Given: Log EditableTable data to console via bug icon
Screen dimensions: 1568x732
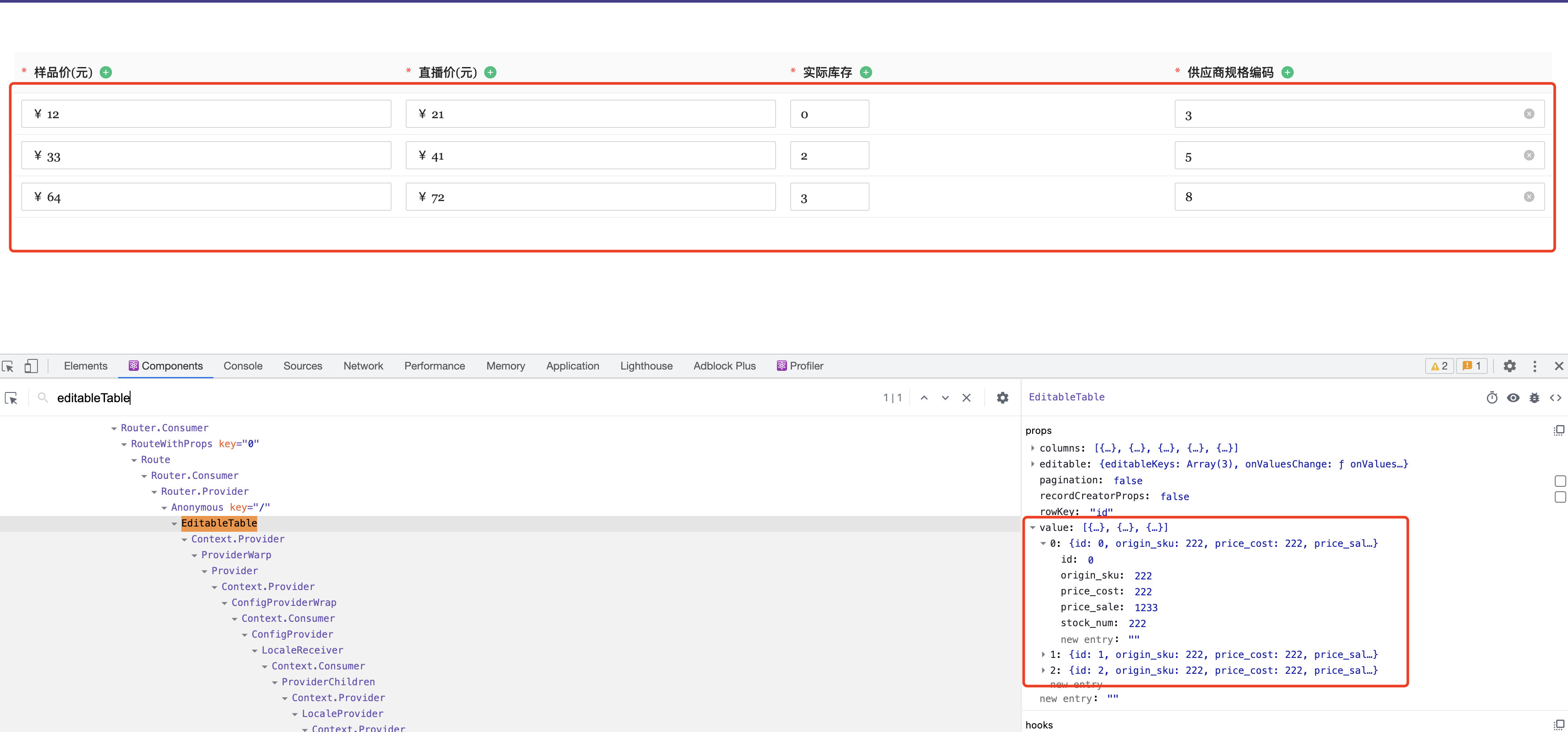Looking at the screenshot, I should click(x=1534, y=397).
